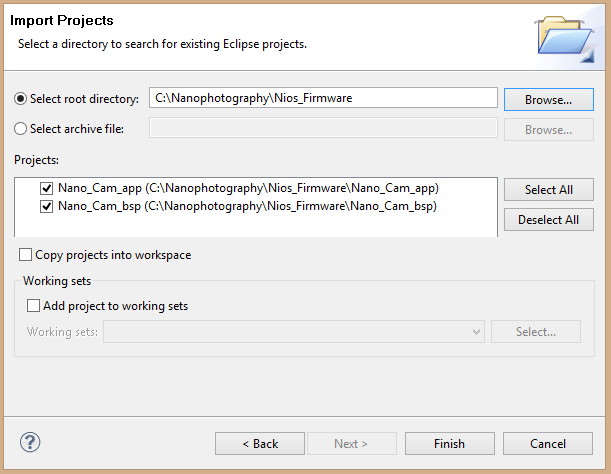Enable Copy projects into workspace

pos(25,255)
